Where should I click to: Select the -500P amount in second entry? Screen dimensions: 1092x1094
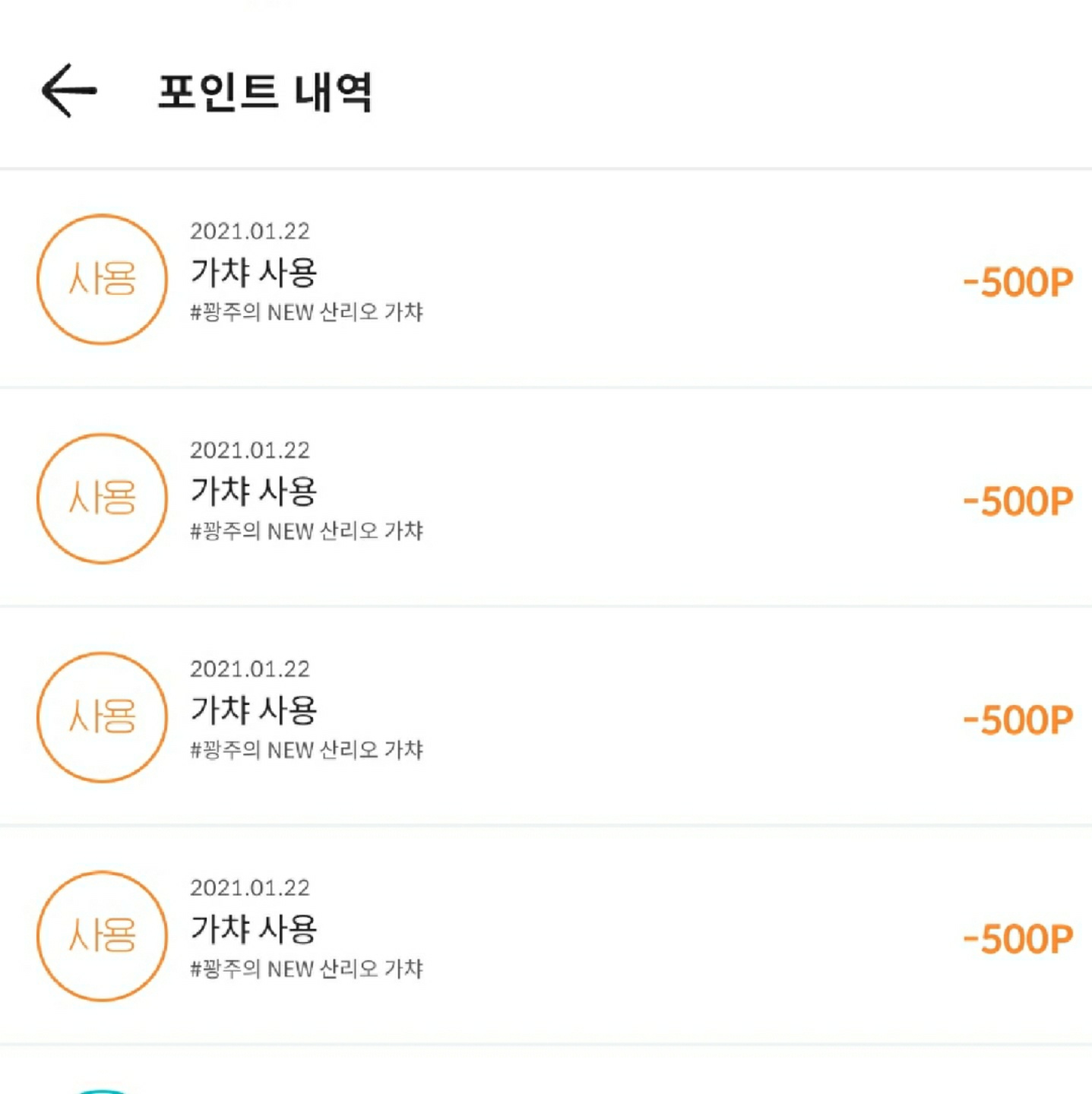pyautogui.click(x=1018, y=501)
